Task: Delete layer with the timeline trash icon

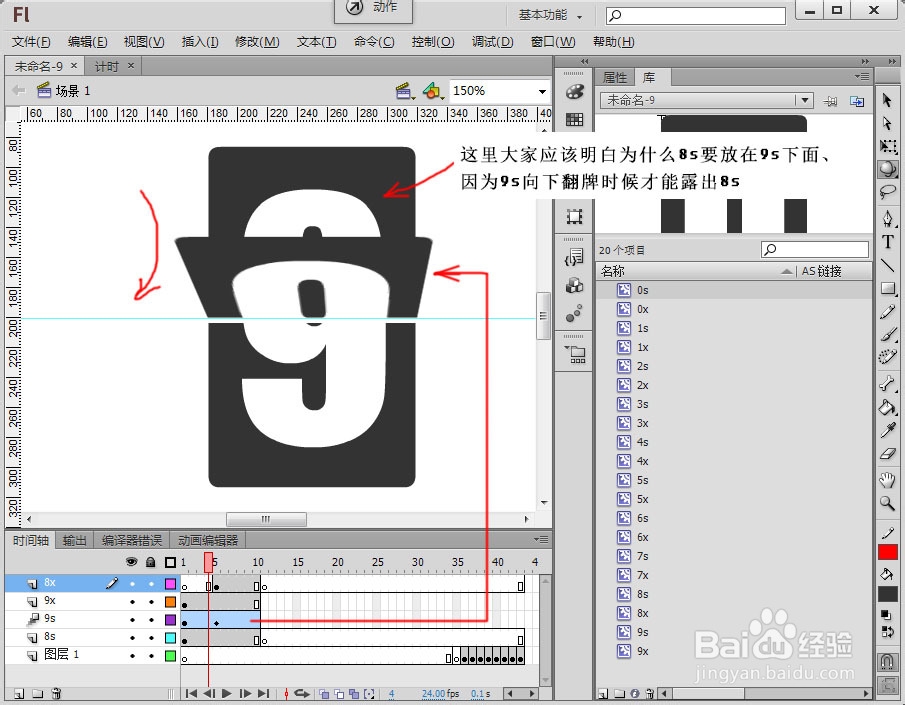Action: [x=56, y=693]
